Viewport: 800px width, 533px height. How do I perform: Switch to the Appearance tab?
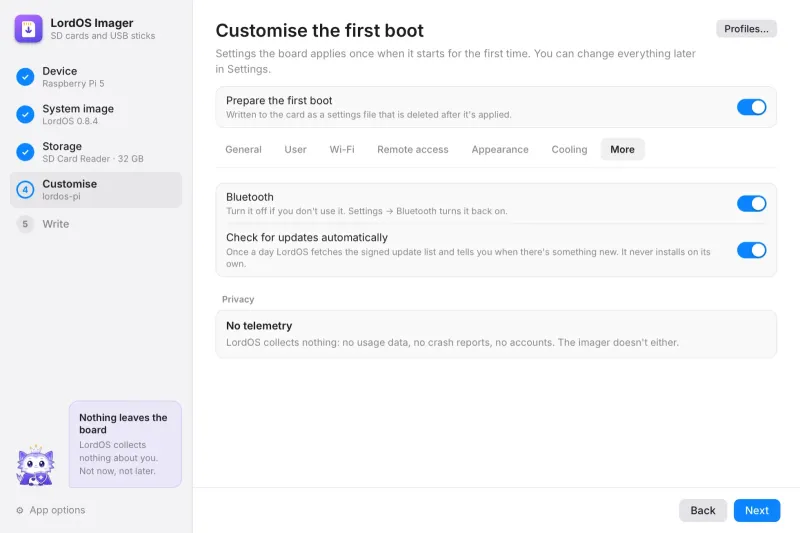point(500,149)
